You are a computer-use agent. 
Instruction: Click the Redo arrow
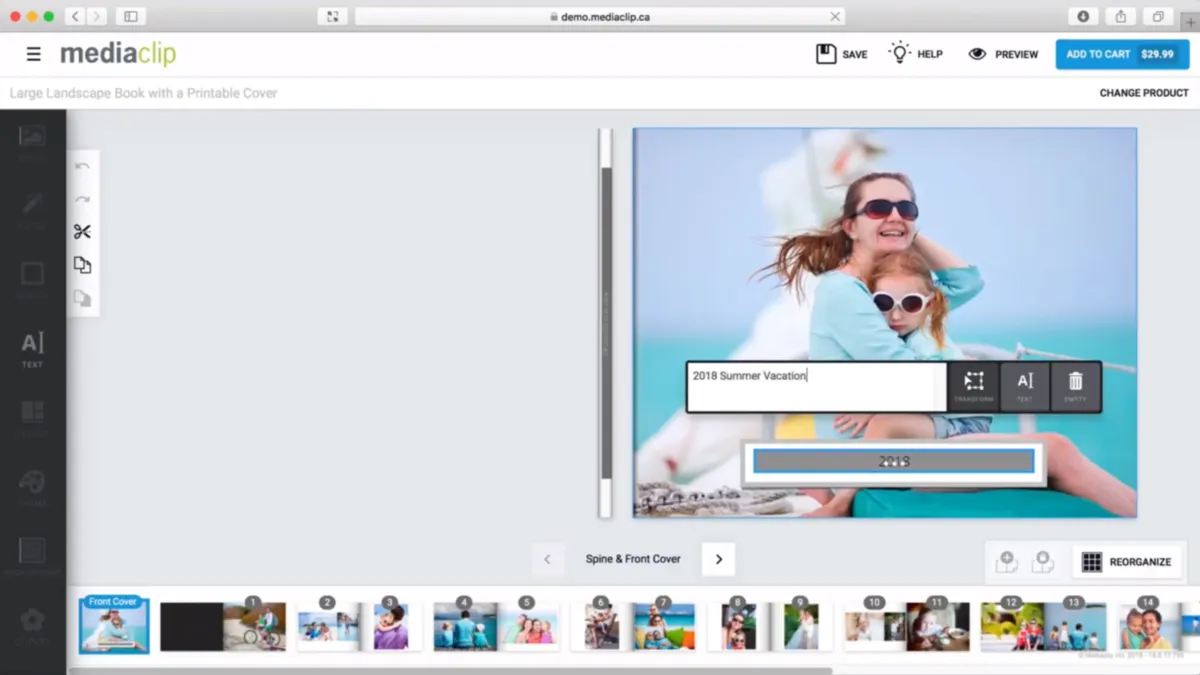click(x=82, y=200)
